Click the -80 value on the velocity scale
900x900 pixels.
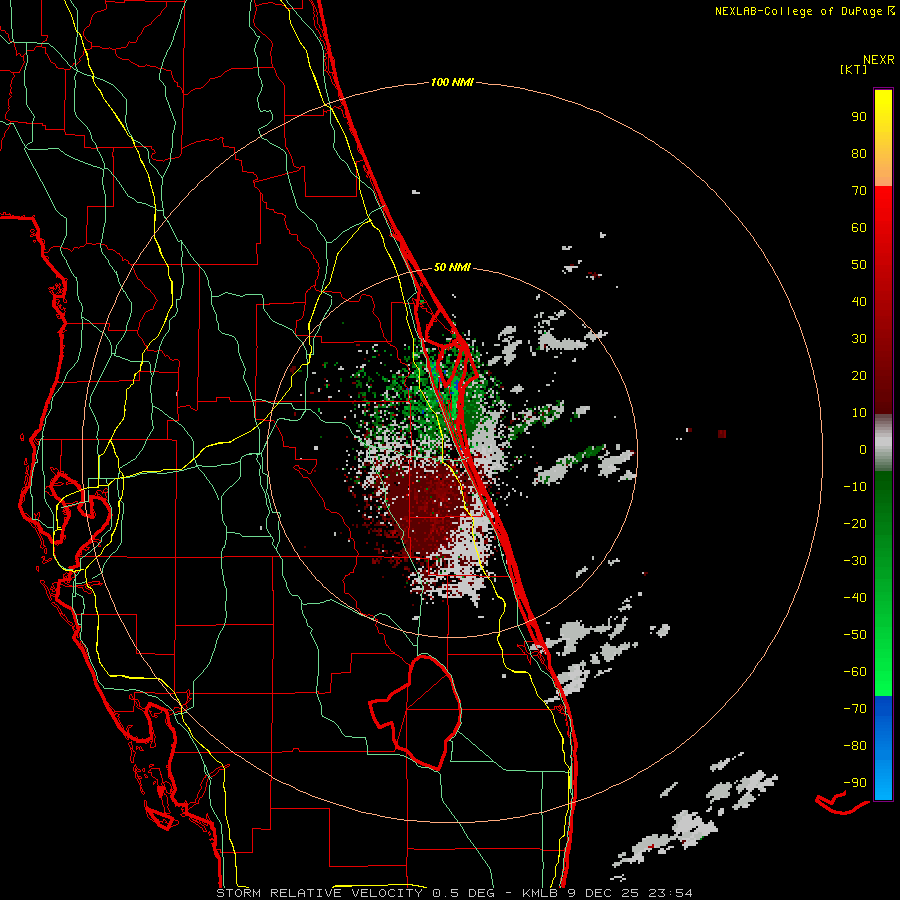855,746
